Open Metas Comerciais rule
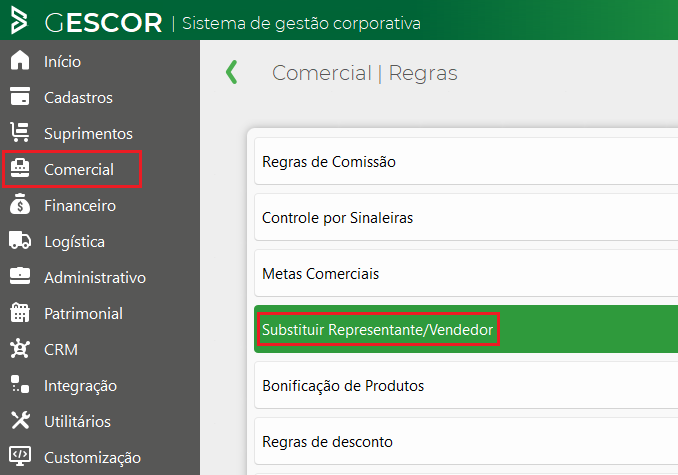Image resolution: width=678 pixels, height=475 pixels. pos(466,273)
